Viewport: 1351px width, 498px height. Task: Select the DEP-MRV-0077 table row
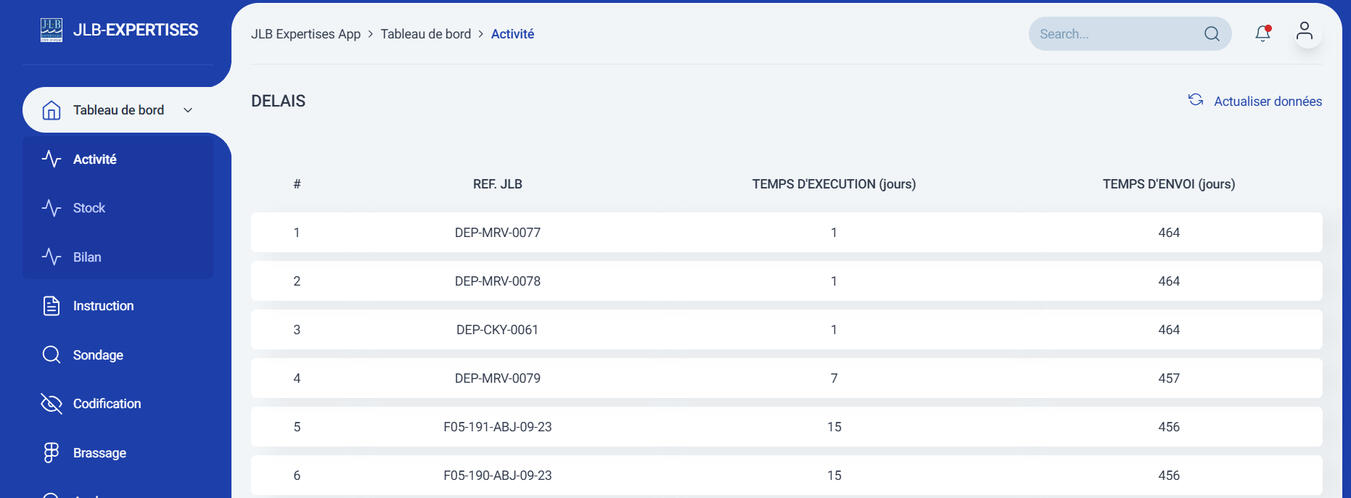[786, 232]
